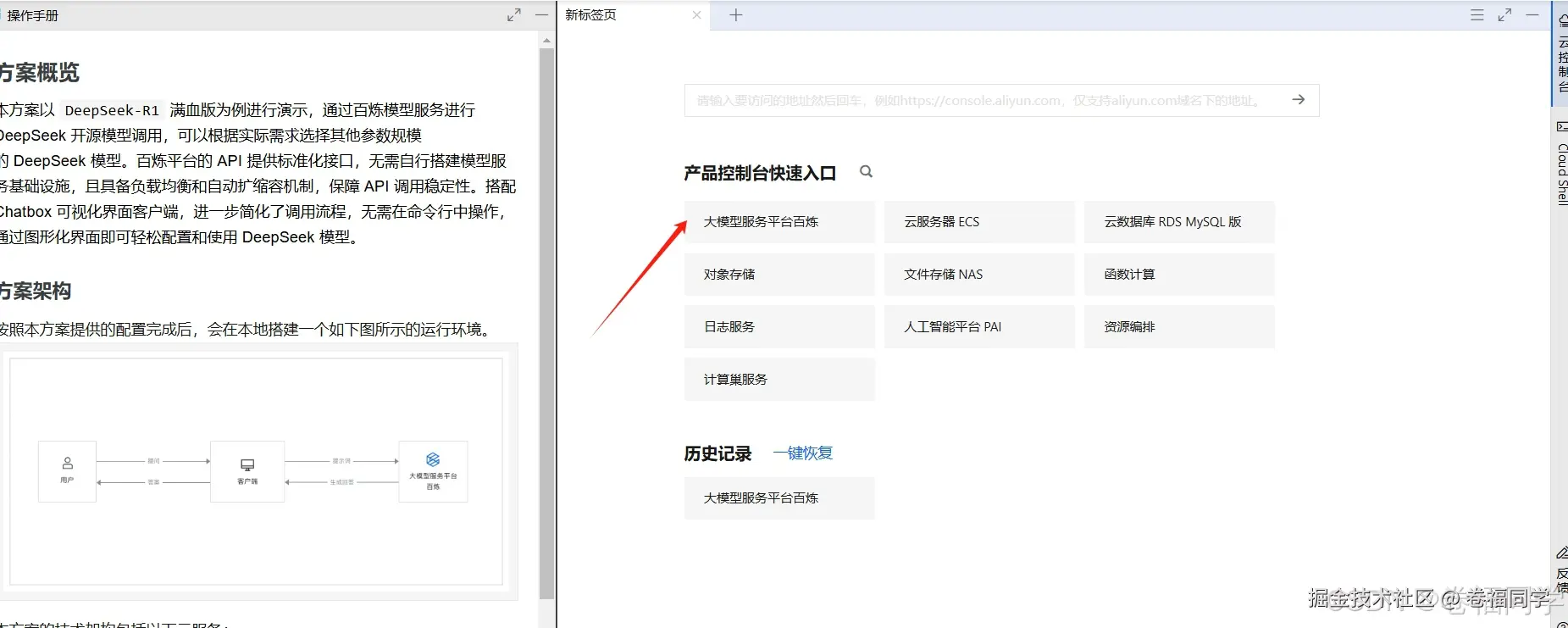
Task: Expand the browser panel with the arrows icon
Action: click(1504, 15)
